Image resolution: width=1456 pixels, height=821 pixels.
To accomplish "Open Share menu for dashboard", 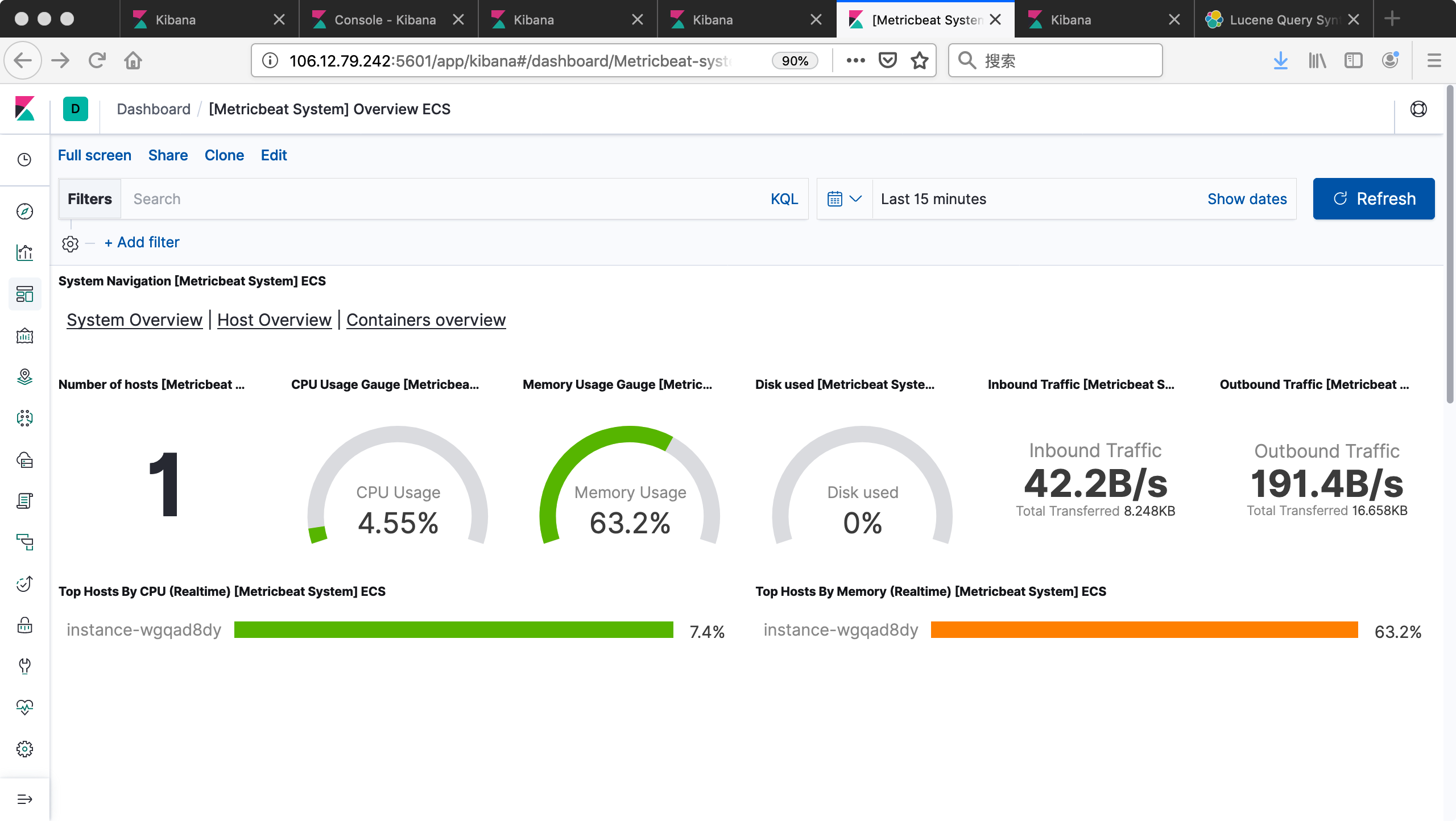I will click(168, 155).
